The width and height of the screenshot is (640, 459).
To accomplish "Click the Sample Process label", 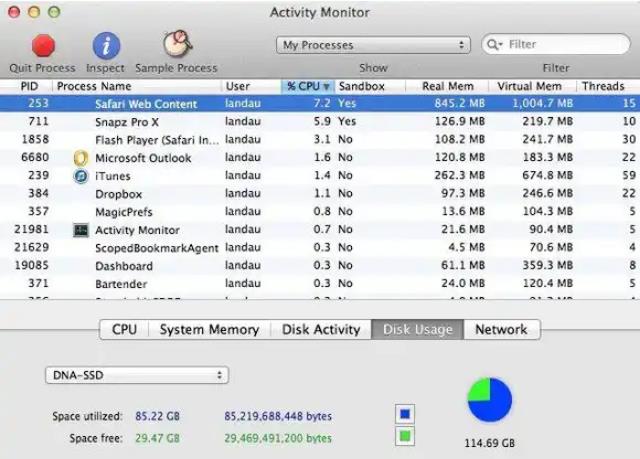I will pyautogui.click(x=176, y=68).
